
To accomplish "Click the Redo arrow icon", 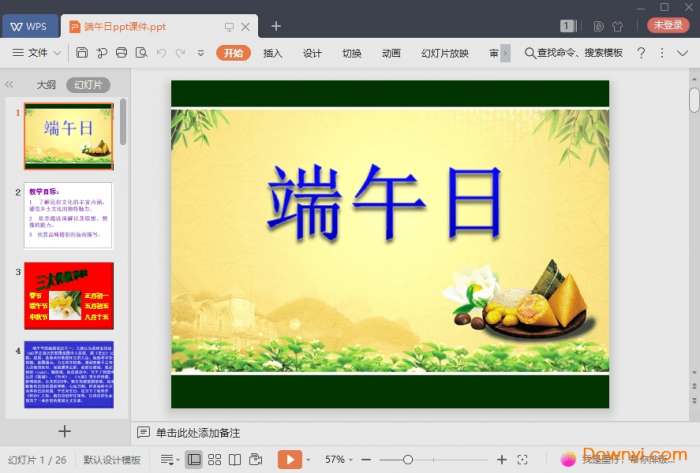I will click(x=181, y=53).
